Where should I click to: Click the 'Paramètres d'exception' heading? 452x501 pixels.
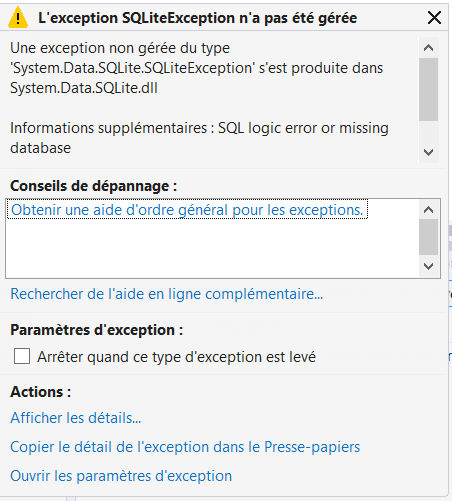(97, 330)
